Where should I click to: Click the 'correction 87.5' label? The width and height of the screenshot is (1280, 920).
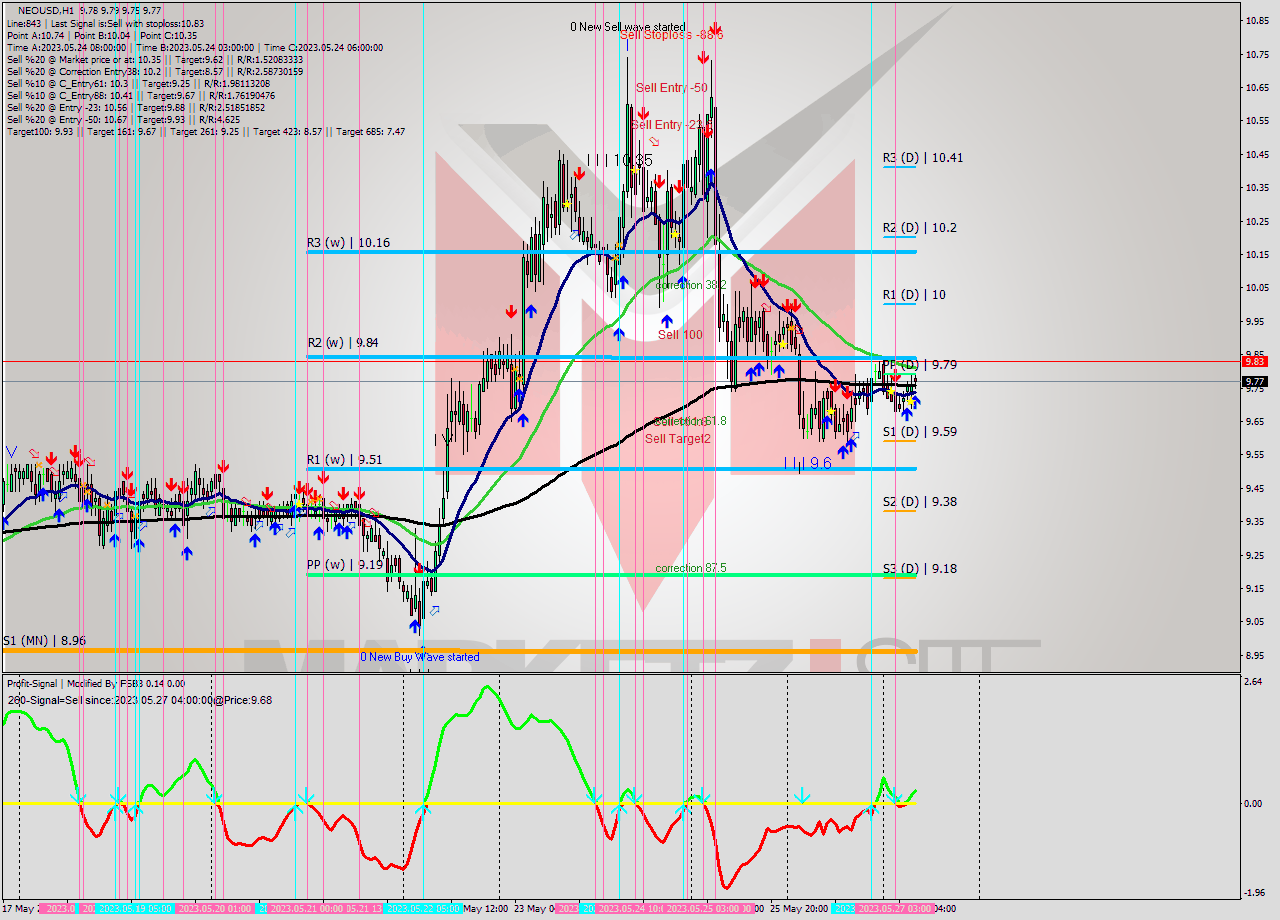691,568
